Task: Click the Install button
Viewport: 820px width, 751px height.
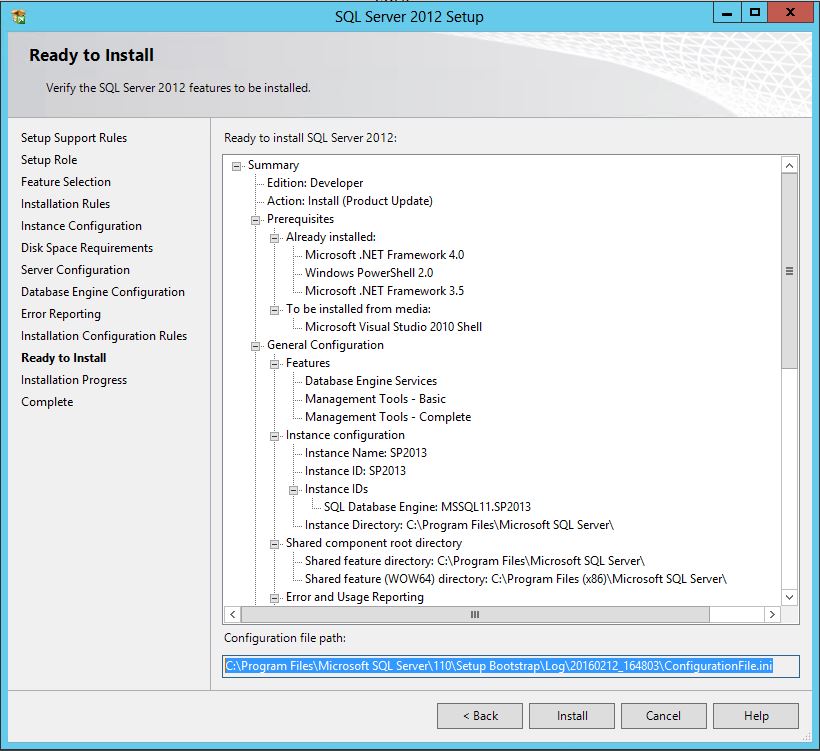Action: [572, 716]
